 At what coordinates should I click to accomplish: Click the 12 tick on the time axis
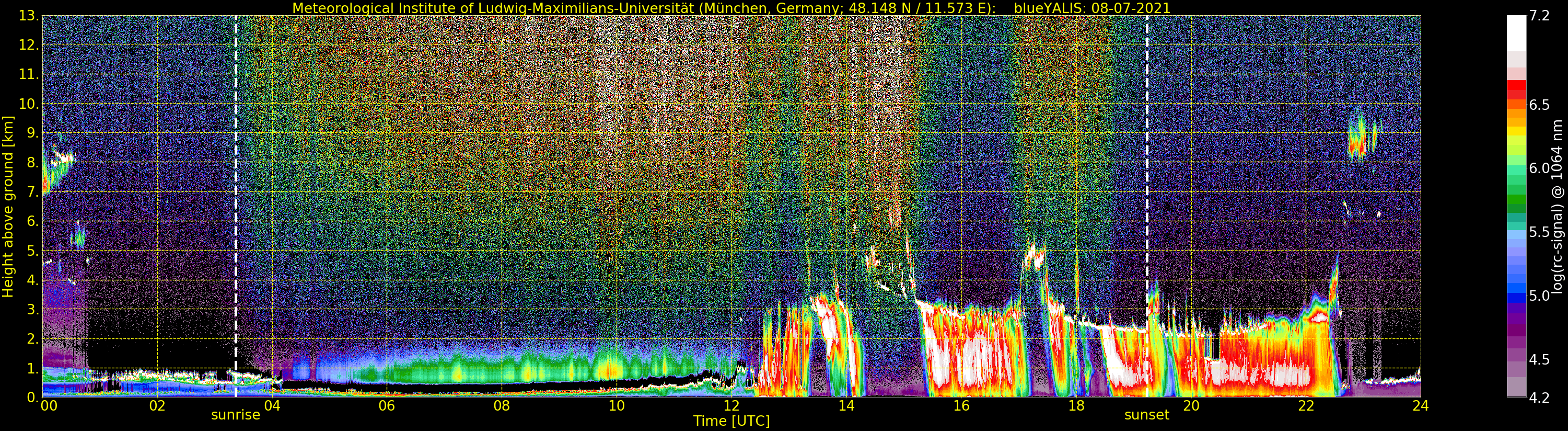731,406
